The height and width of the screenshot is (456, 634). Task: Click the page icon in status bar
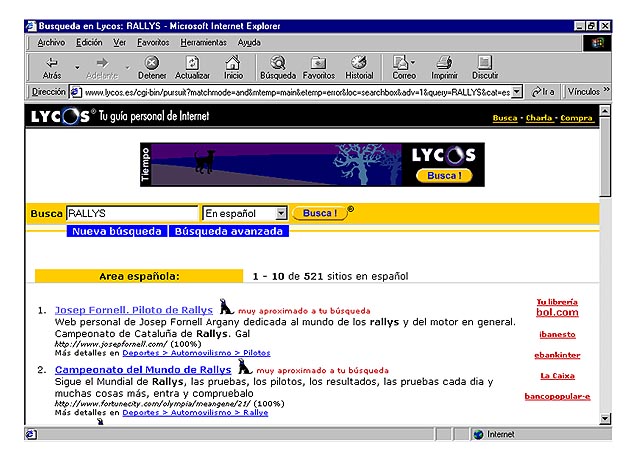click(x=31, y=434)
